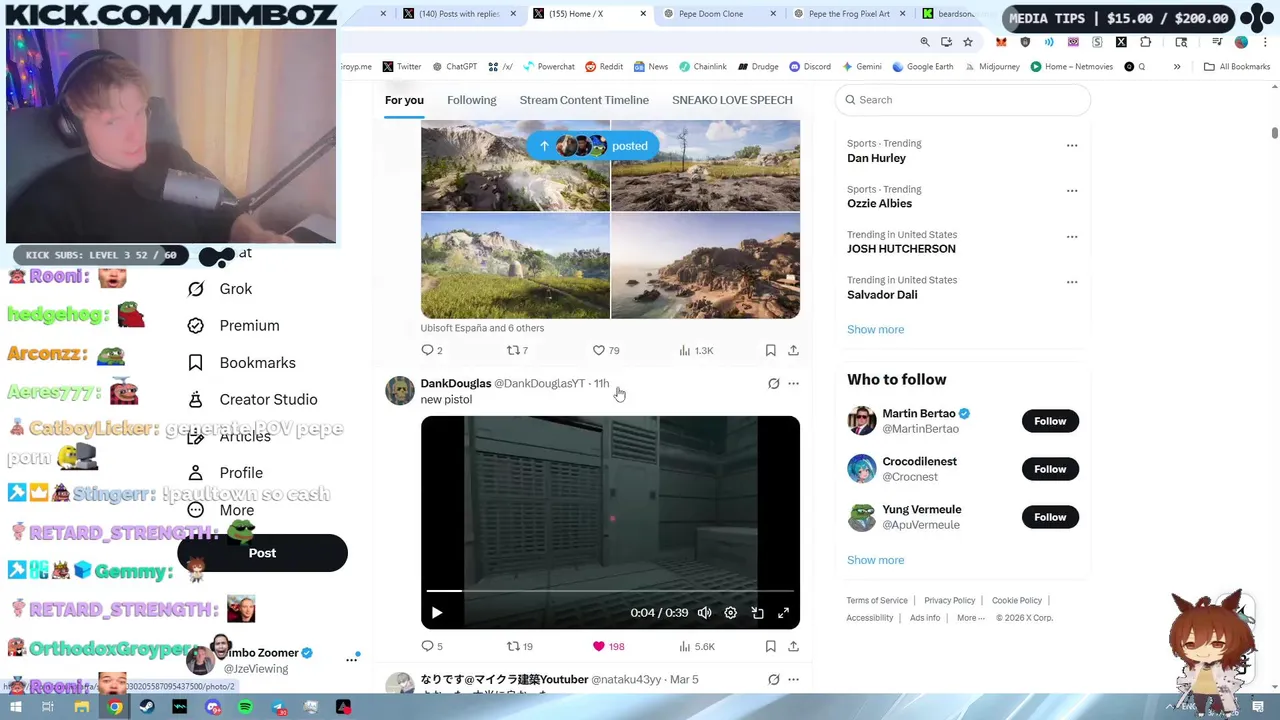1280x720 pixels.
Task: Expand the More menu in X sidebar
Action: click(221, 510)
